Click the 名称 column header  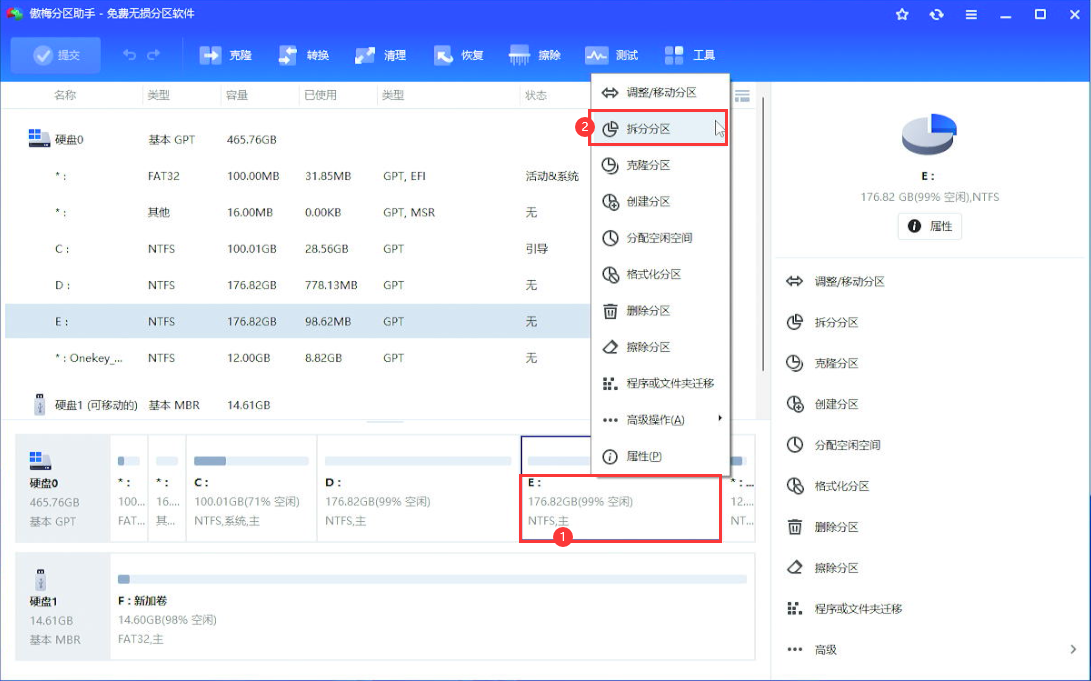65,95
